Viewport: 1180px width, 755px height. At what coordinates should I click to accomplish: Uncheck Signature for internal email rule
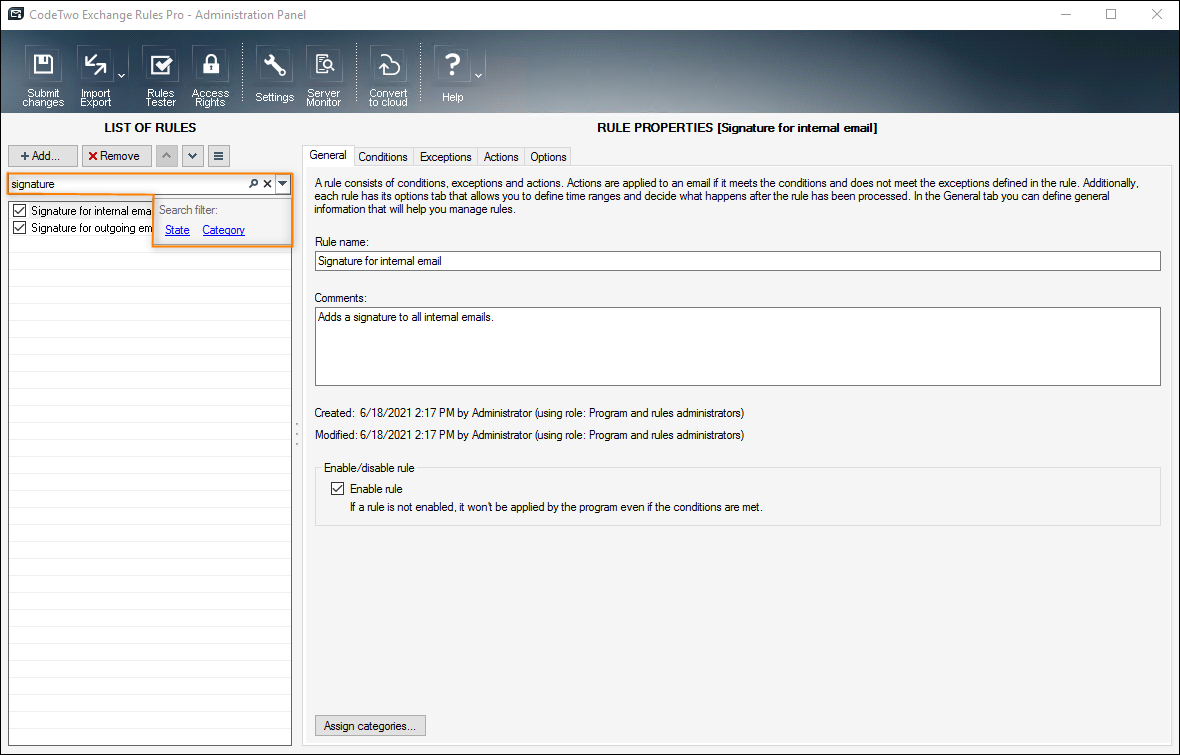coord(20,211)
